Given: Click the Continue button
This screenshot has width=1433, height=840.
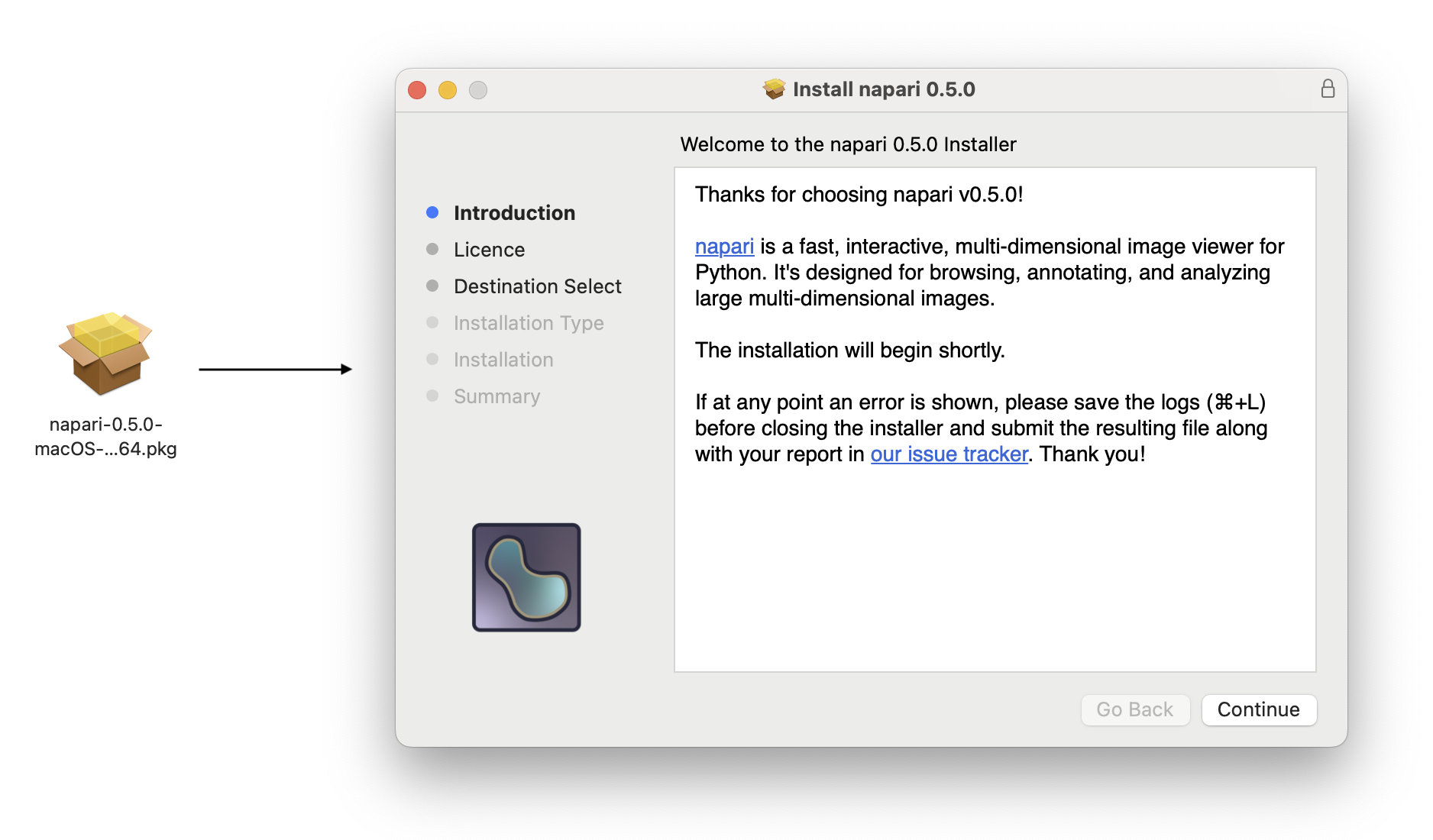Looking at the screenshot, I should (1259, 709).
